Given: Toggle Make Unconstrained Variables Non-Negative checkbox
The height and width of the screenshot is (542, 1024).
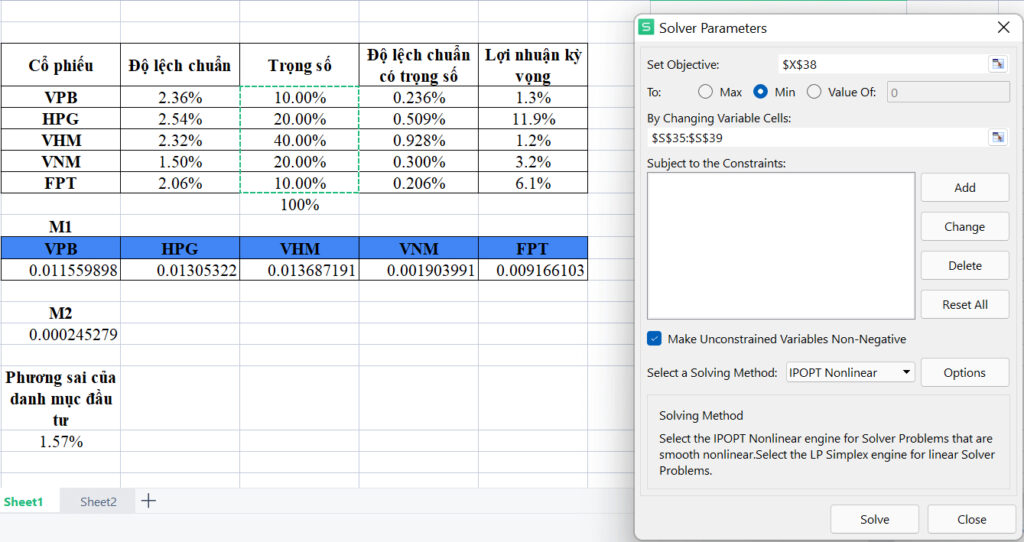Looking at the screenshot, I should (x=654, y=339).
